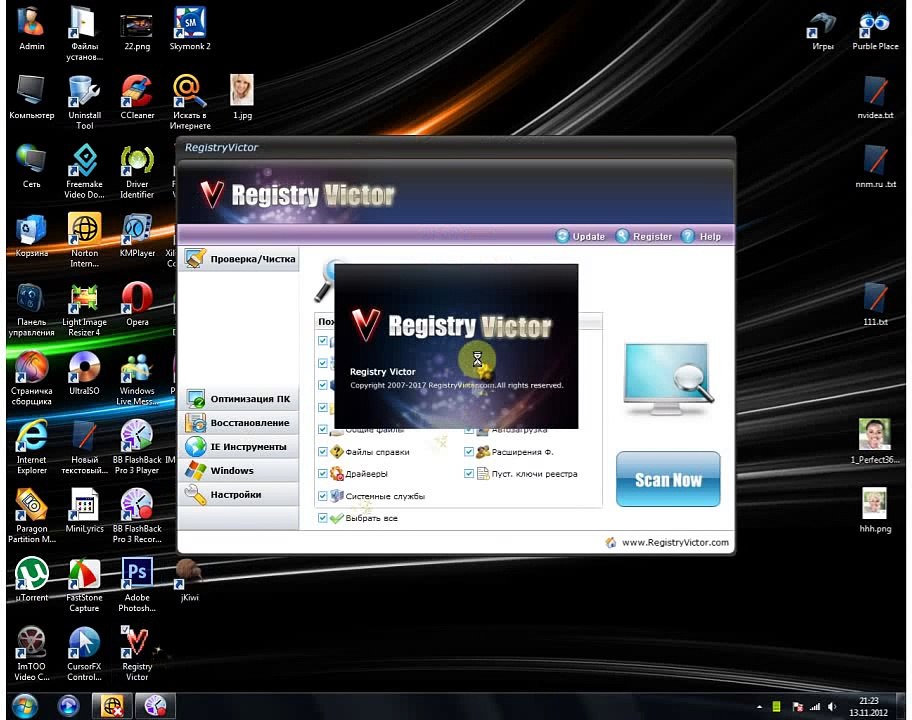Screen dimensions: 912x720
Task: Click the monitor with magnifier scan image
Action: click(668, 378)
